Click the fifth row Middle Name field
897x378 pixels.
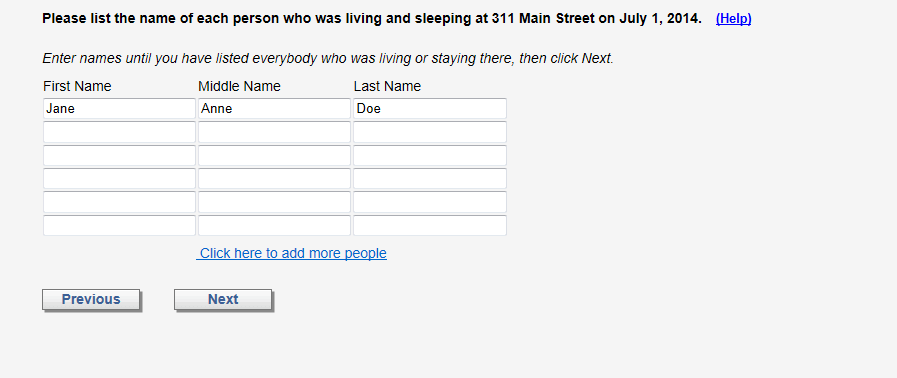274,202
